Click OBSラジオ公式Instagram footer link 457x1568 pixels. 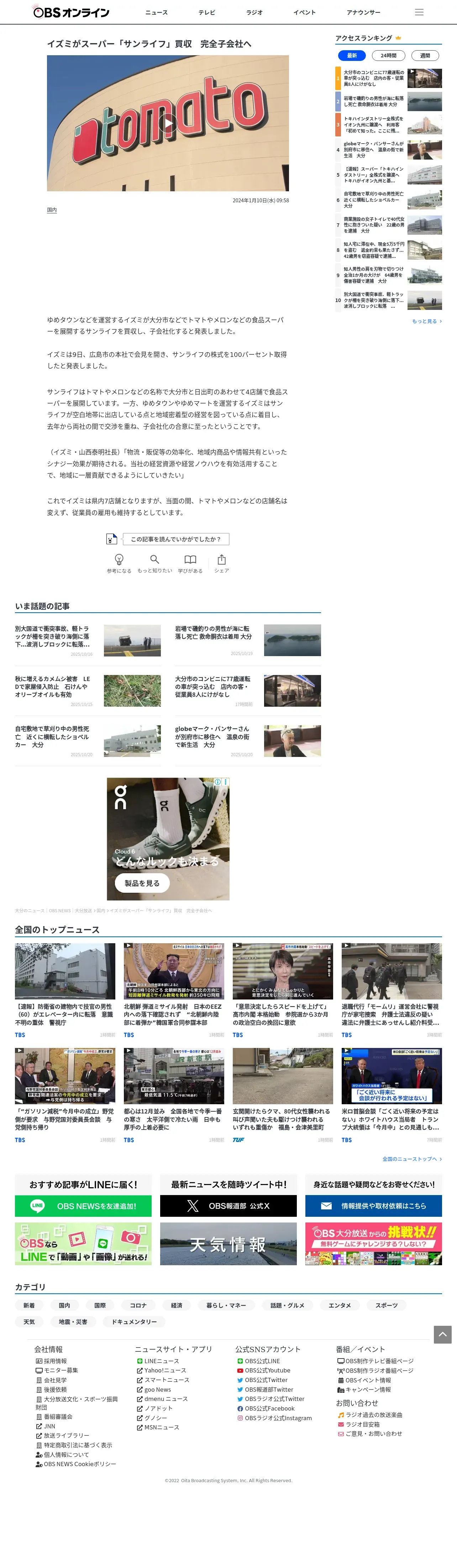(x=274, y=1418)
